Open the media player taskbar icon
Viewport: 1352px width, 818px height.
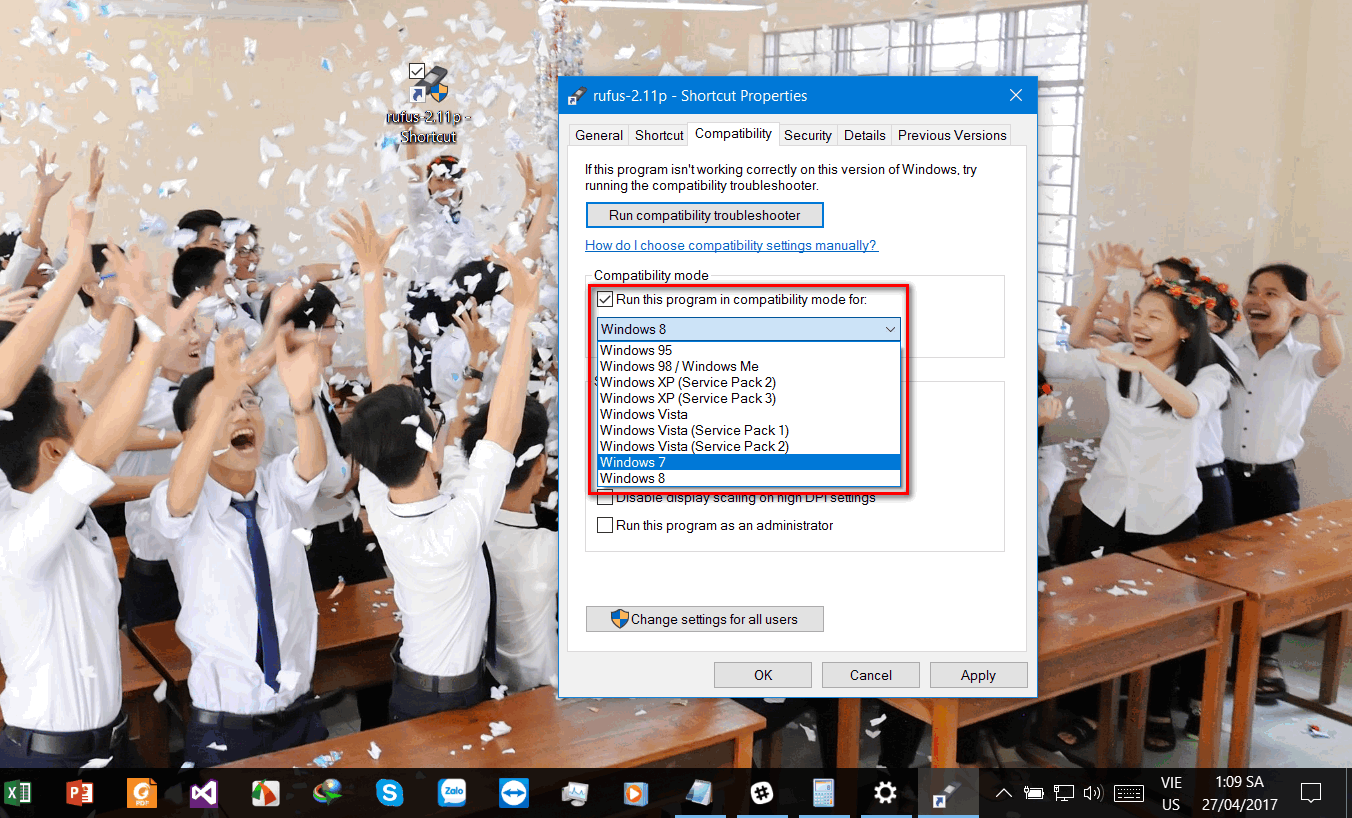(x=637, y=794)
